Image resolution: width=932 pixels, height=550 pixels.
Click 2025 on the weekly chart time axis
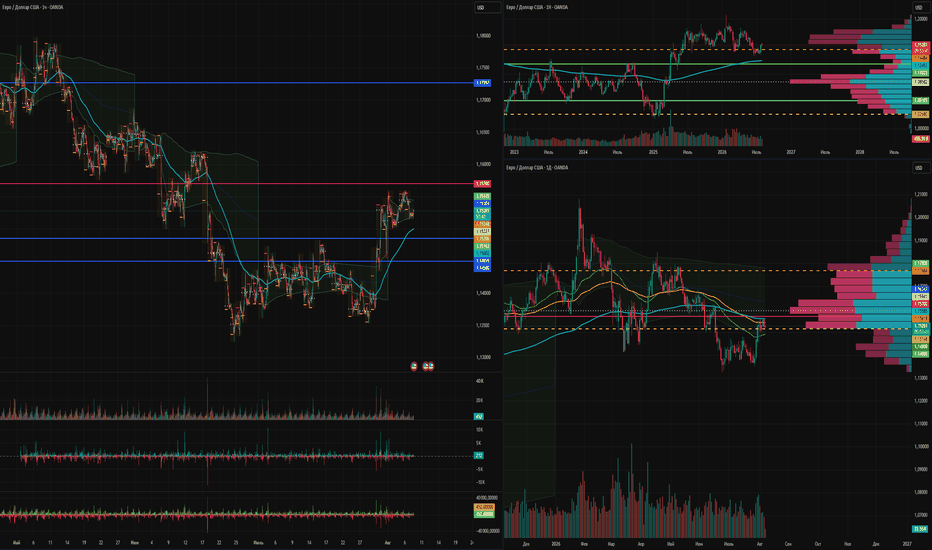point(653,152)
